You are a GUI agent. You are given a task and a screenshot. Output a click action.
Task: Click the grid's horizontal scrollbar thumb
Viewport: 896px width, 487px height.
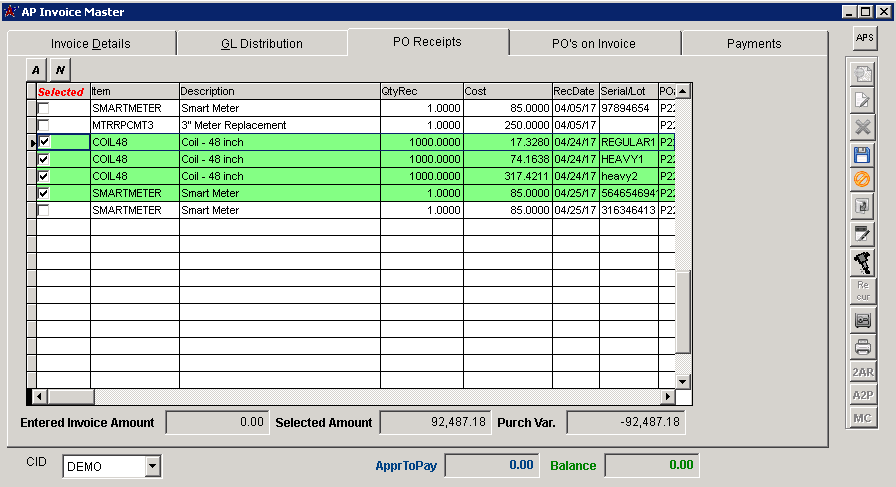70,397
